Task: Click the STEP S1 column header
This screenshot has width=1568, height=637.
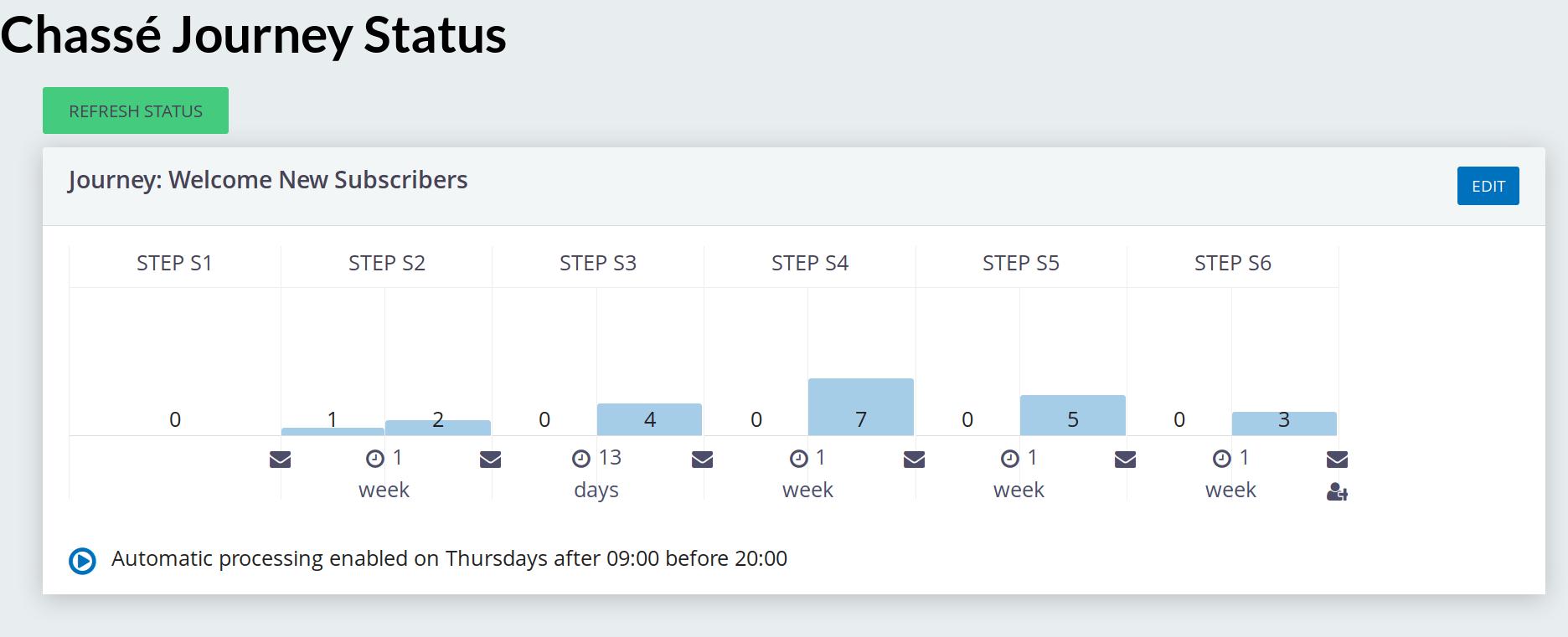Action: coord(174,264)
